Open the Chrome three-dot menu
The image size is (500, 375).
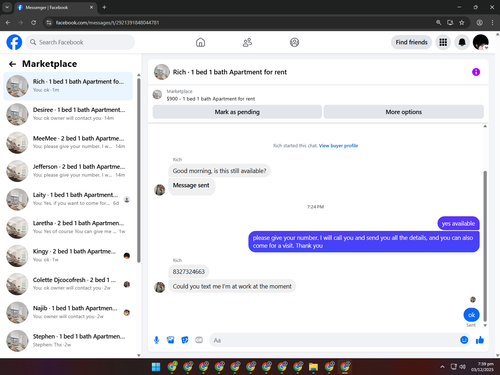(492, 22)
